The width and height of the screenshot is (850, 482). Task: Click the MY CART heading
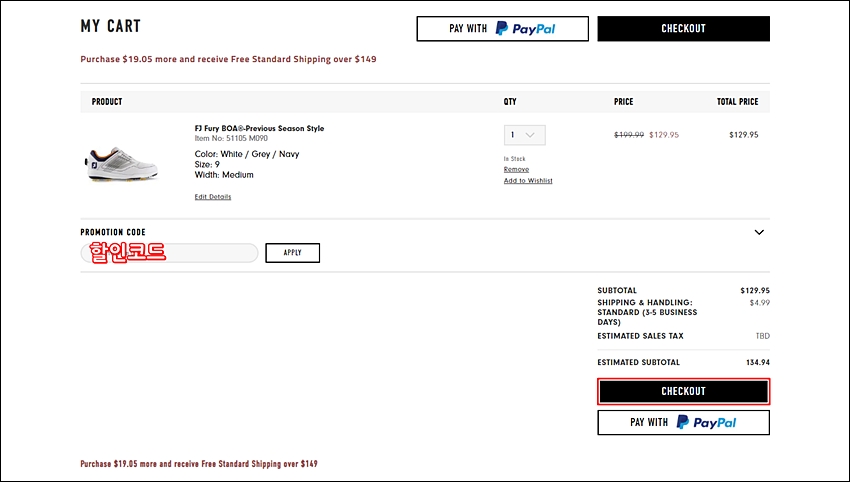click(111, 26)
